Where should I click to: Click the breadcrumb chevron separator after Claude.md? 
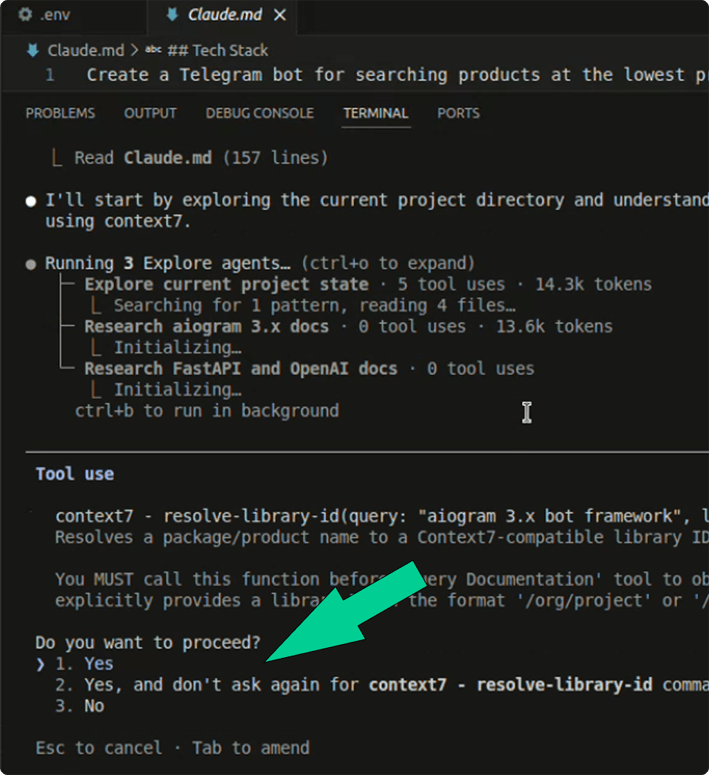132,50
